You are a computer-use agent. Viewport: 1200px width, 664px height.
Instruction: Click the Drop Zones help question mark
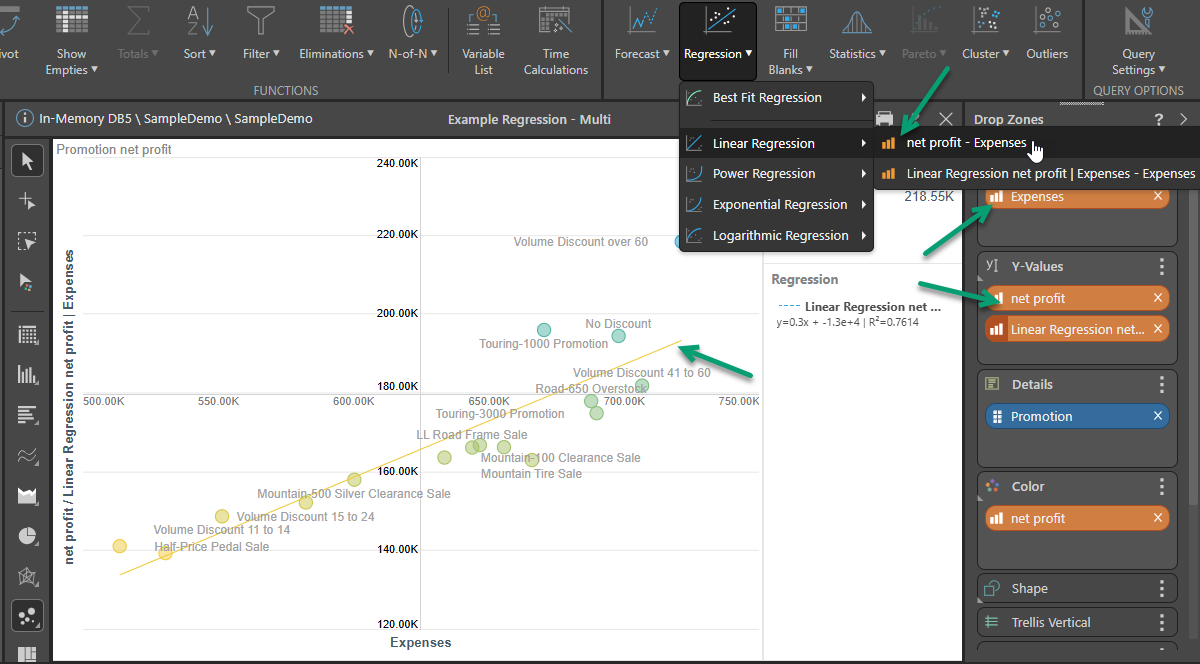point(1159,120)
